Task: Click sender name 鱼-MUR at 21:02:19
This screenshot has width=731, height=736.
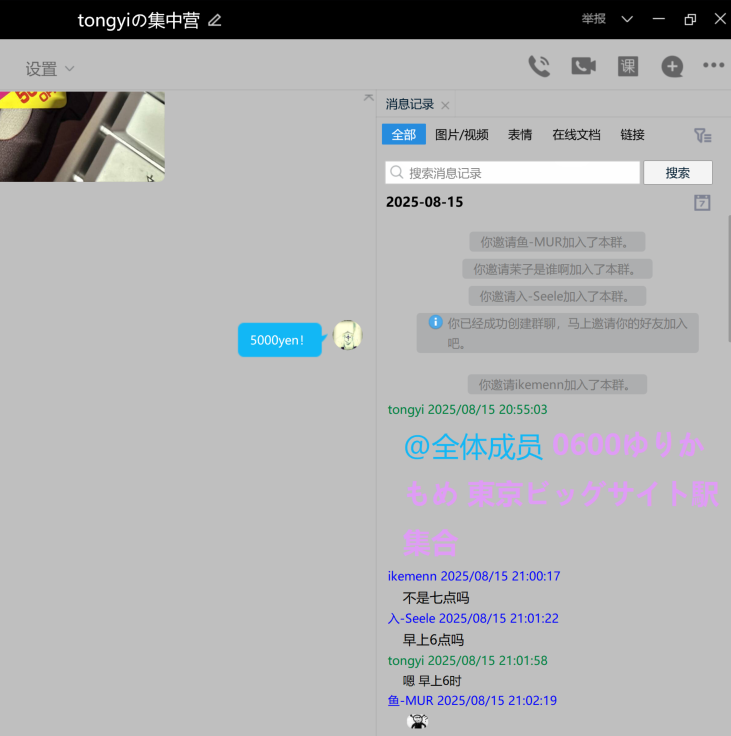Action: [x=411, y=700]
